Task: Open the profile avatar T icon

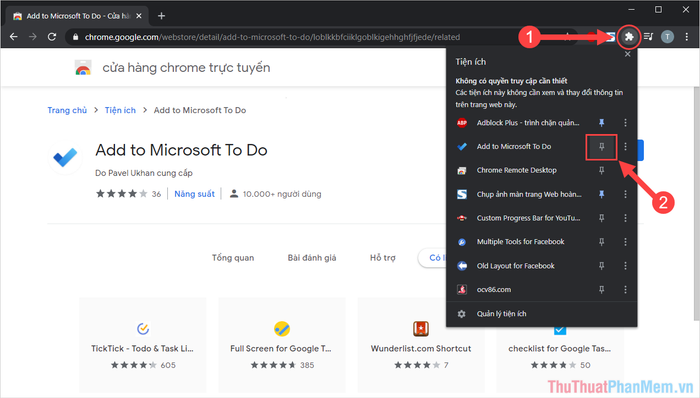Action: coord(667,37)
